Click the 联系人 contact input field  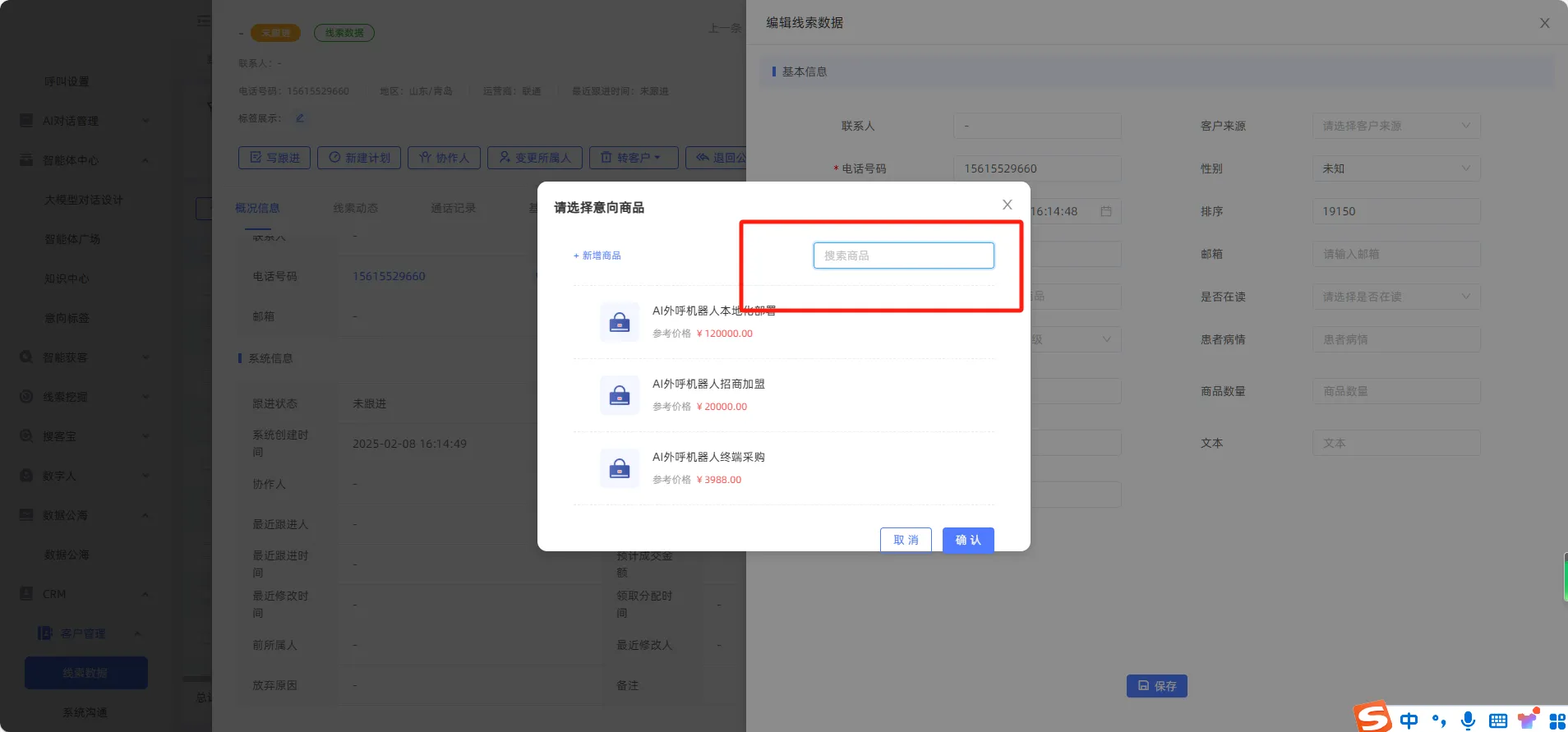pos(1037,126)
